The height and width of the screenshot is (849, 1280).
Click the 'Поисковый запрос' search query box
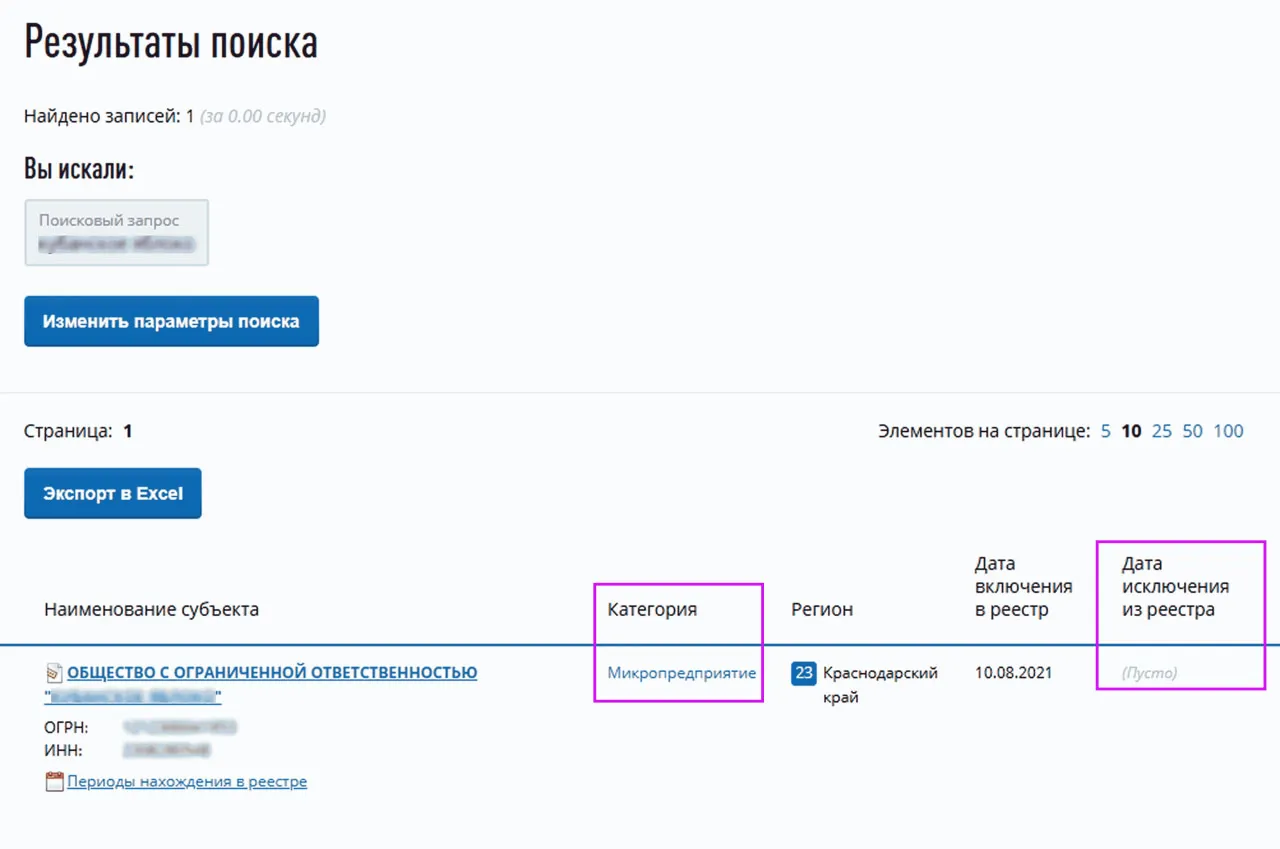point(116,232)
